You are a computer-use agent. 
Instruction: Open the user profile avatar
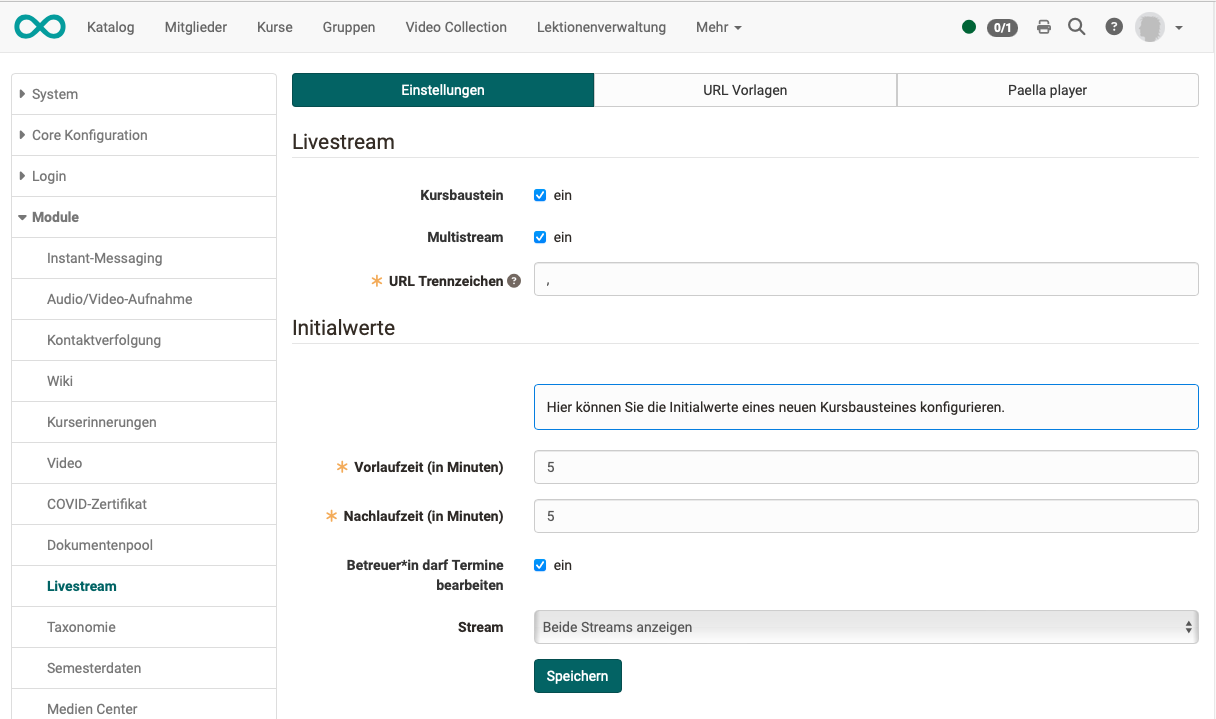[x=1151, y=27]
